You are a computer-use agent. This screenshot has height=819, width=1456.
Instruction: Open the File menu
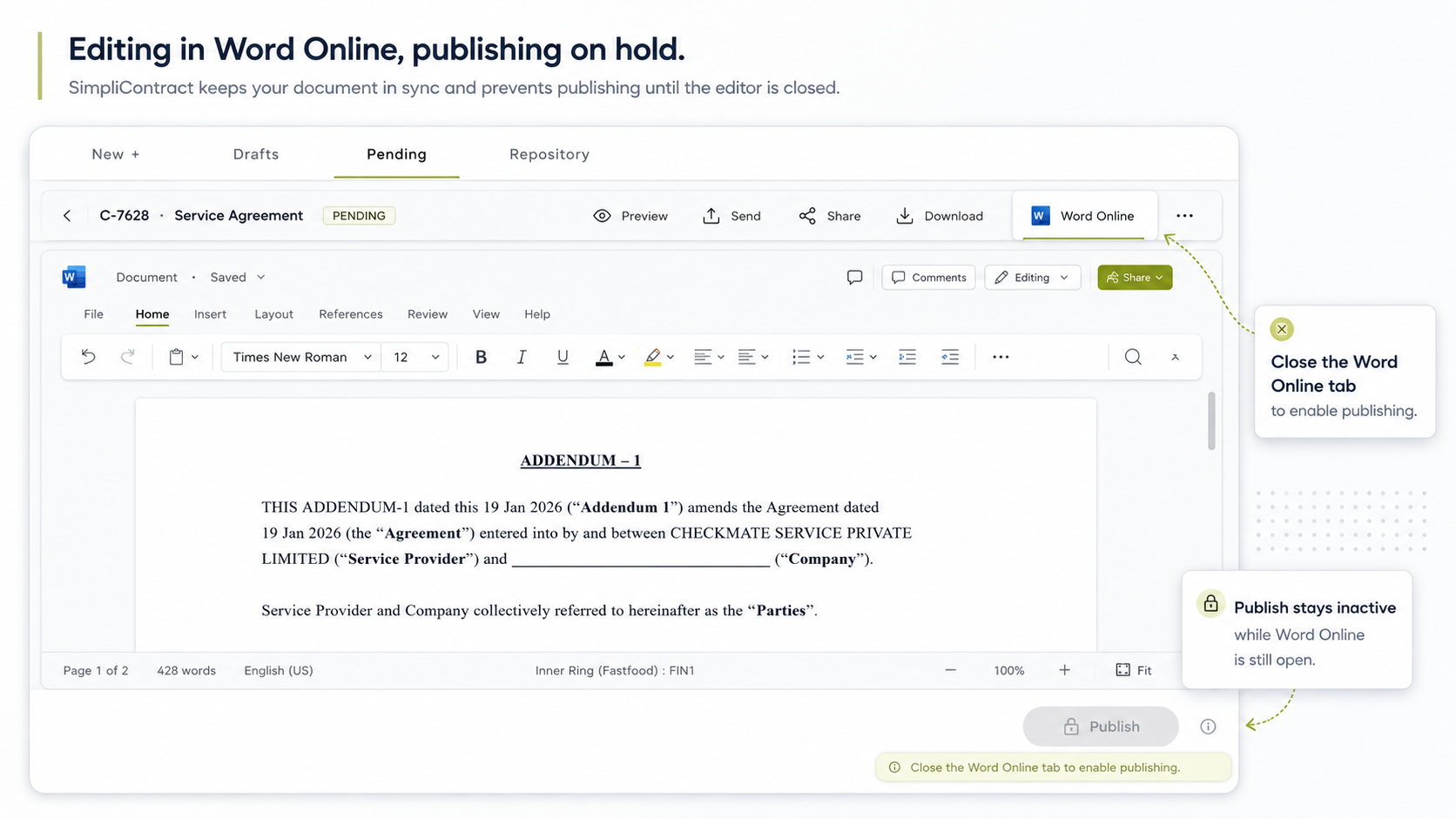pyautogui.click(x=93, y=314)
